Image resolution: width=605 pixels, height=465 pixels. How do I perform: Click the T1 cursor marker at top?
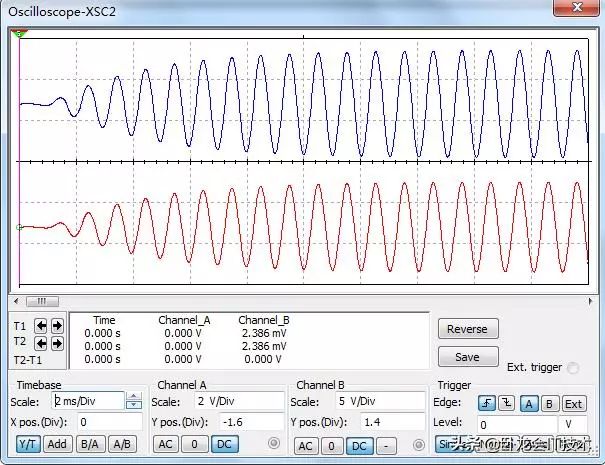click(x=19, y=34)
